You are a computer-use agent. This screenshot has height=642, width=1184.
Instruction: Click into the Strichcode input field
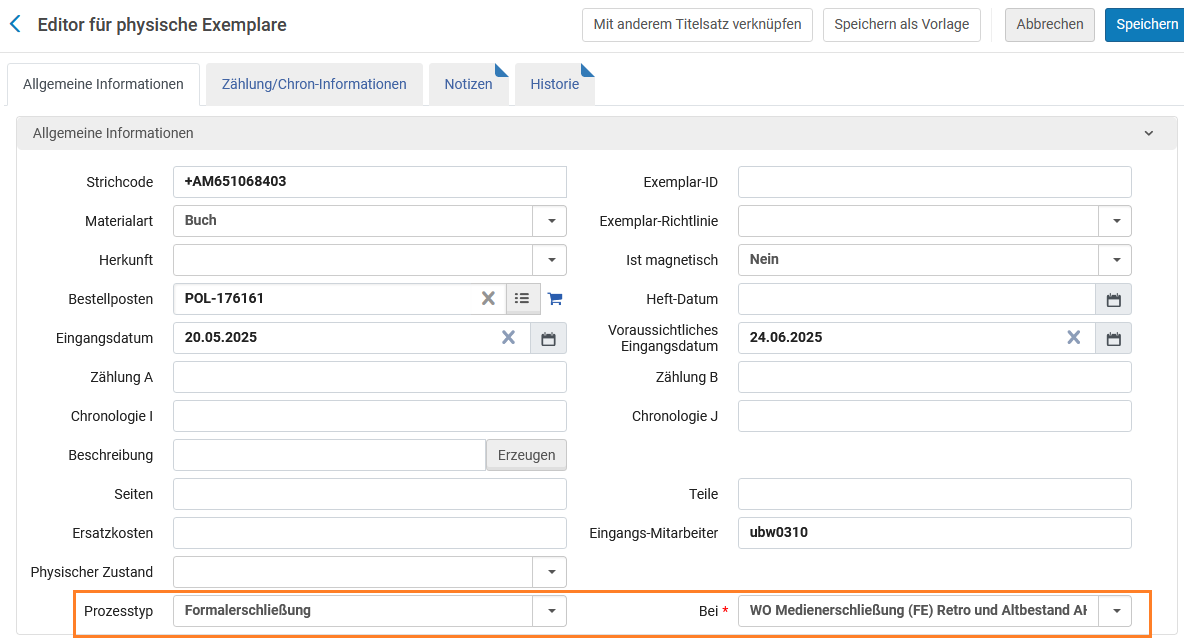[x=370, y=182]
